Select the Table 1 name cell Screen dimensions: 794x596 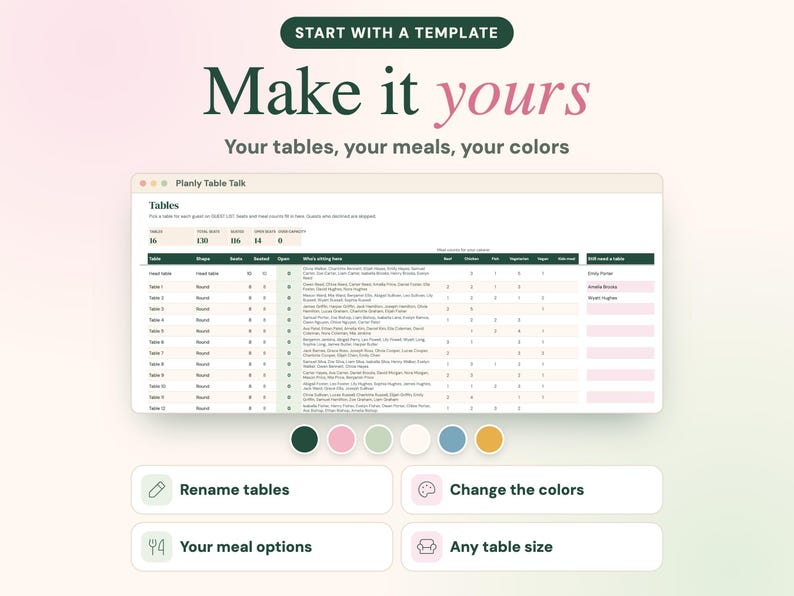click(x=156, y=287)
